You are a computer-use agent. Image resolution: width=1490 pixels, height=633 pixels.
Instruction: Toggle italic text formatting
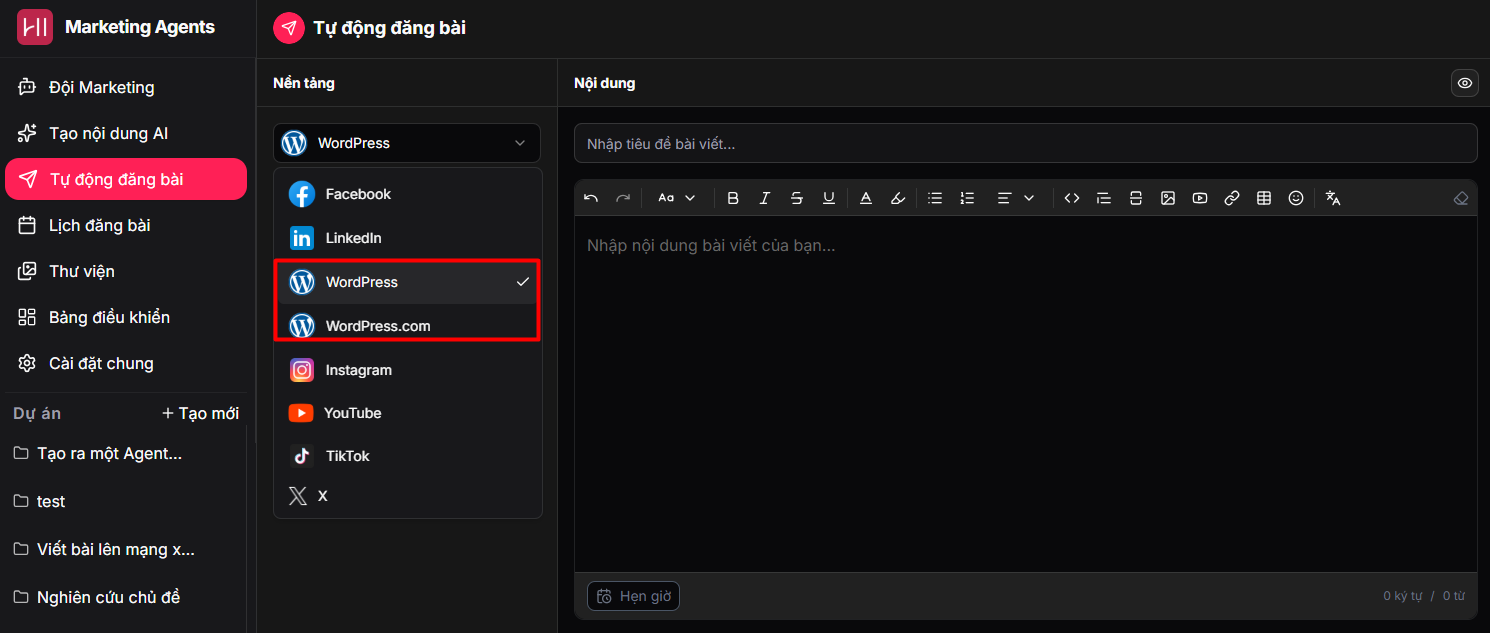coord(765,198)
